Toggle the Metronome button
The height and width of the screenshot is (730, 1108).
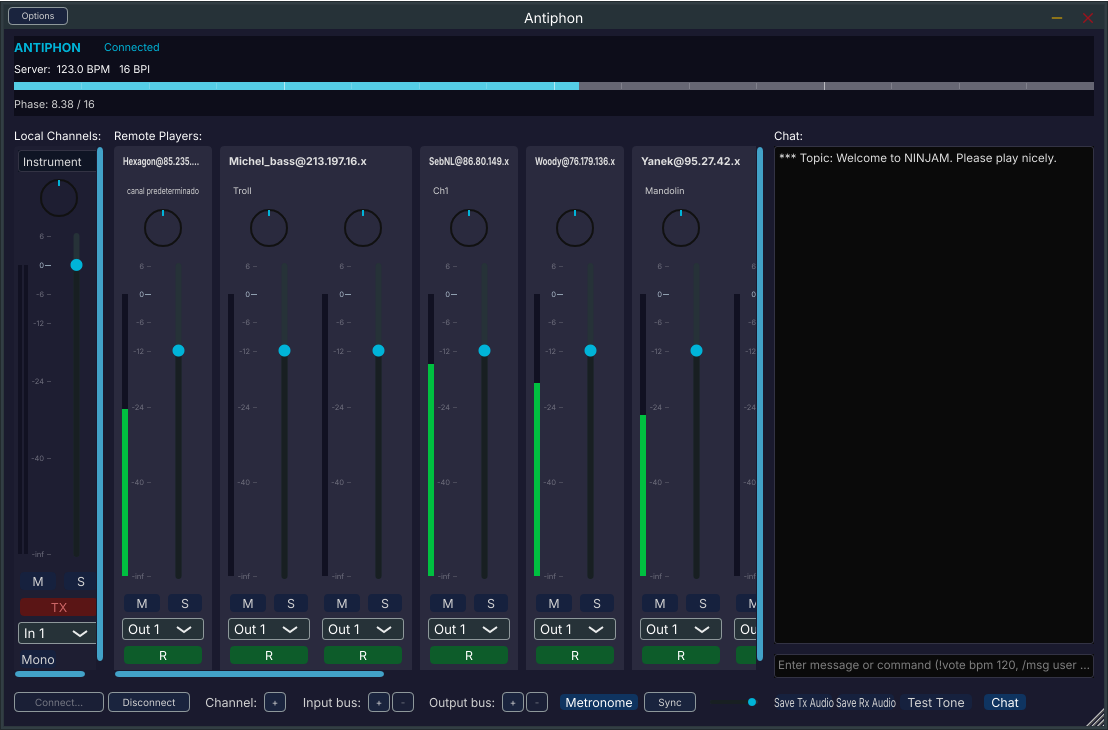tap(599, 702)
